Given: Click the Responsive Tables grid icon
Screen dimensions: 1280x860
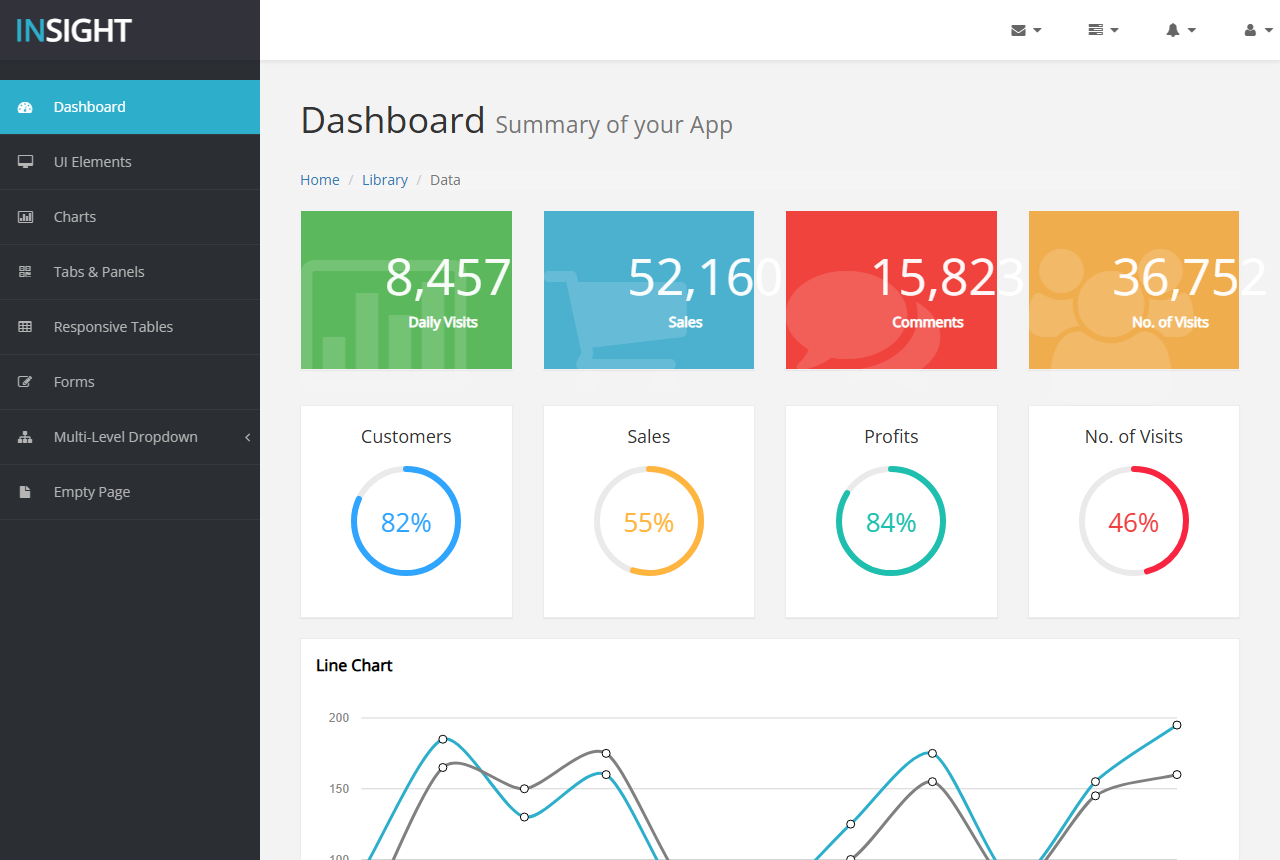Looking at the screenshot, I should click(x=26, y=327).
